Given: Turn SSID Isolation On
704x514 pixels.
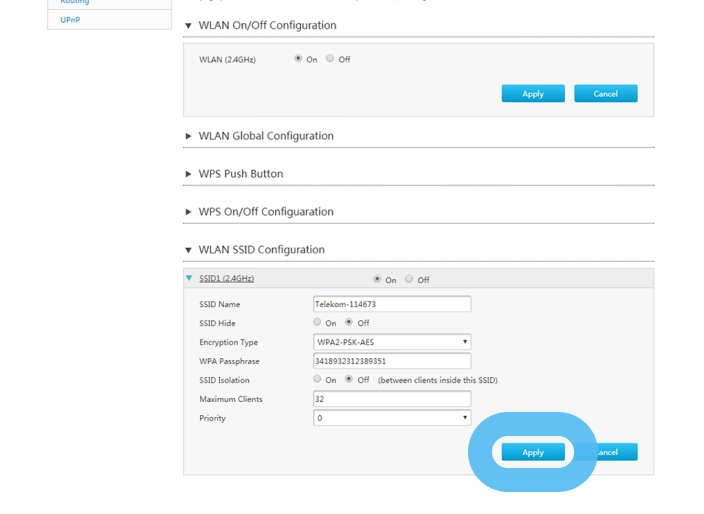Looking at the screenshot, I should pyautogui.click(x=318, y=379).
